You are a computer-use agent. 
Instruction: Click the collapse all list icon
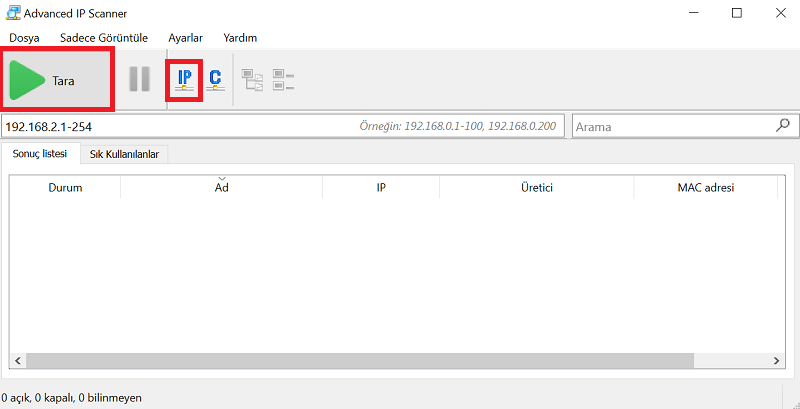click(x=283, y=80)
